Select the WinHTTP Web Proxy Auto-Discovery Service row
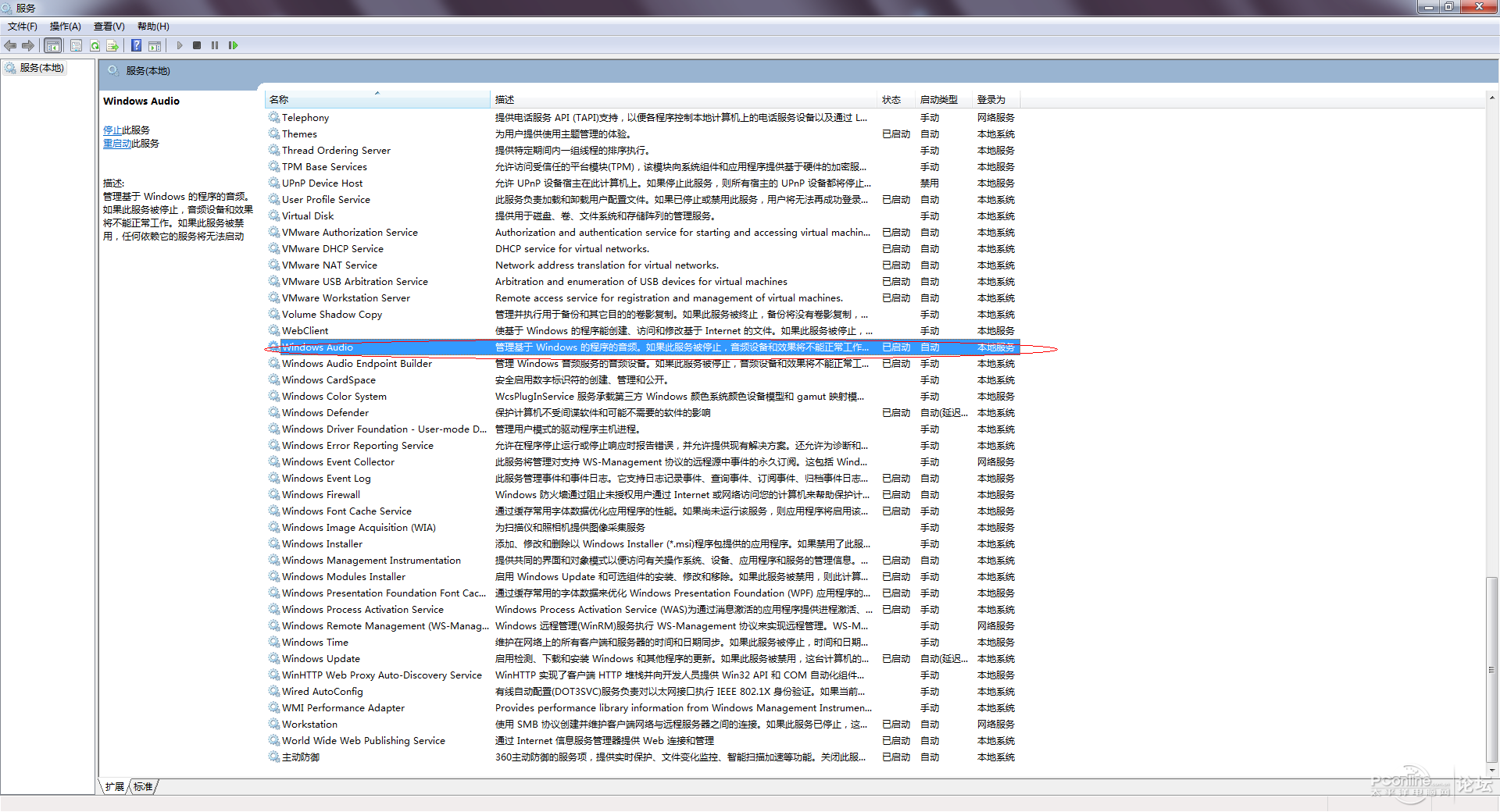Viewport: 1500px width, 812px height. pos(642,675)
